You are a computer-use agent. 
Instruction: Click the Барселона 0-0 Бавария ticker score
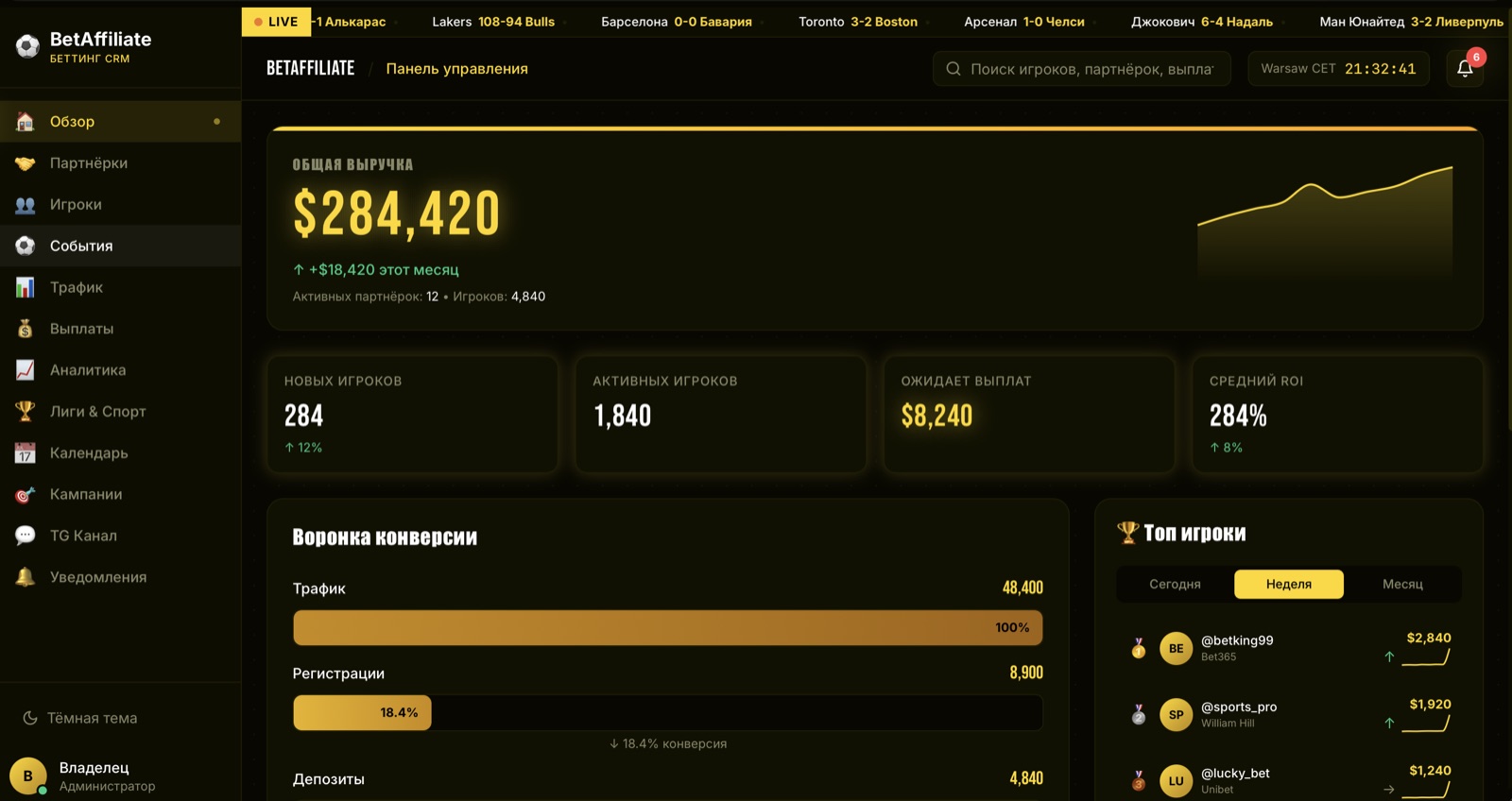point(677,22)
